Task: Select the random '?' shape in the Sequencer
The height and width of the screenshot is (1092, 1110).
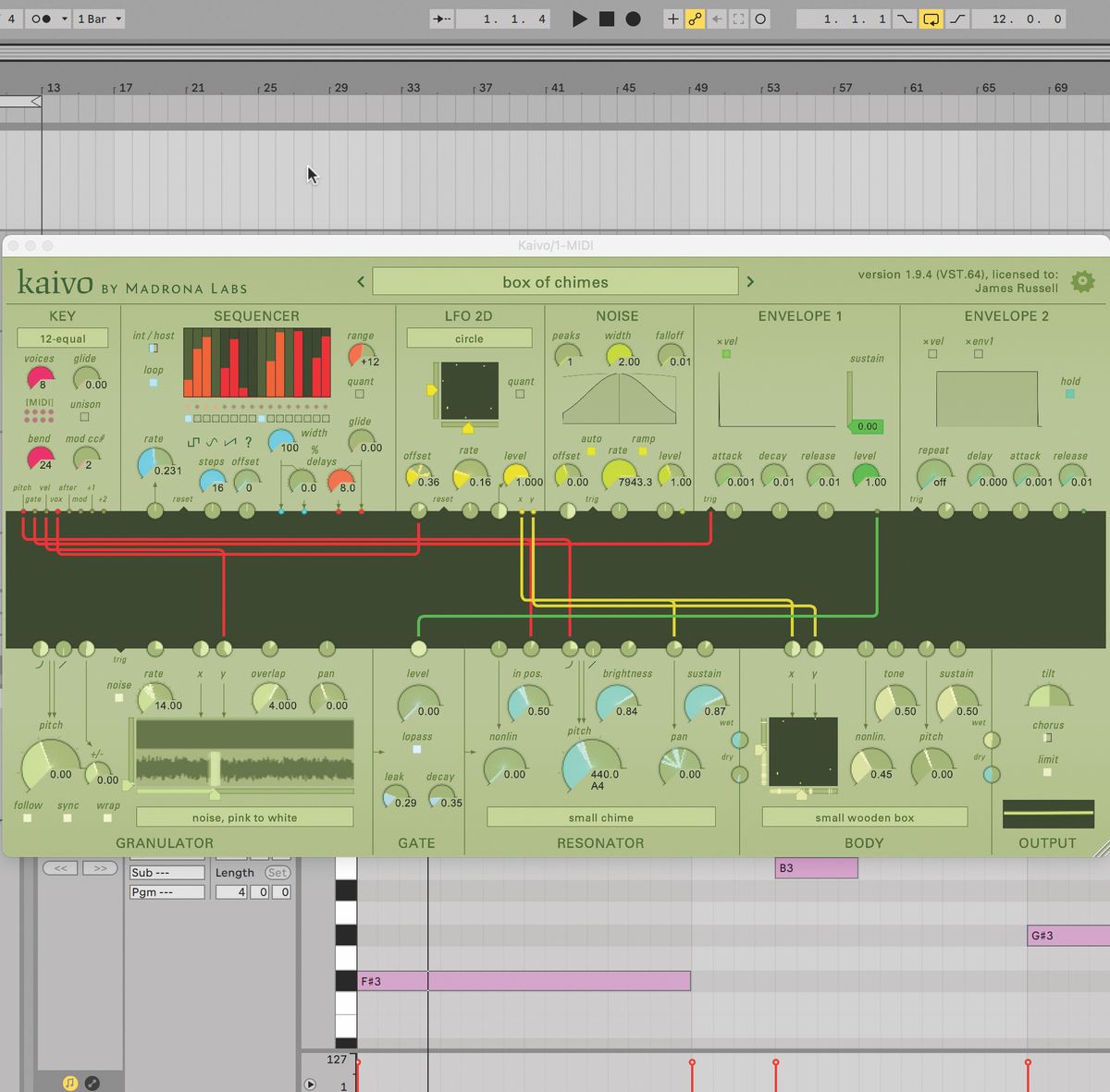Action: (x=248, y=444)
